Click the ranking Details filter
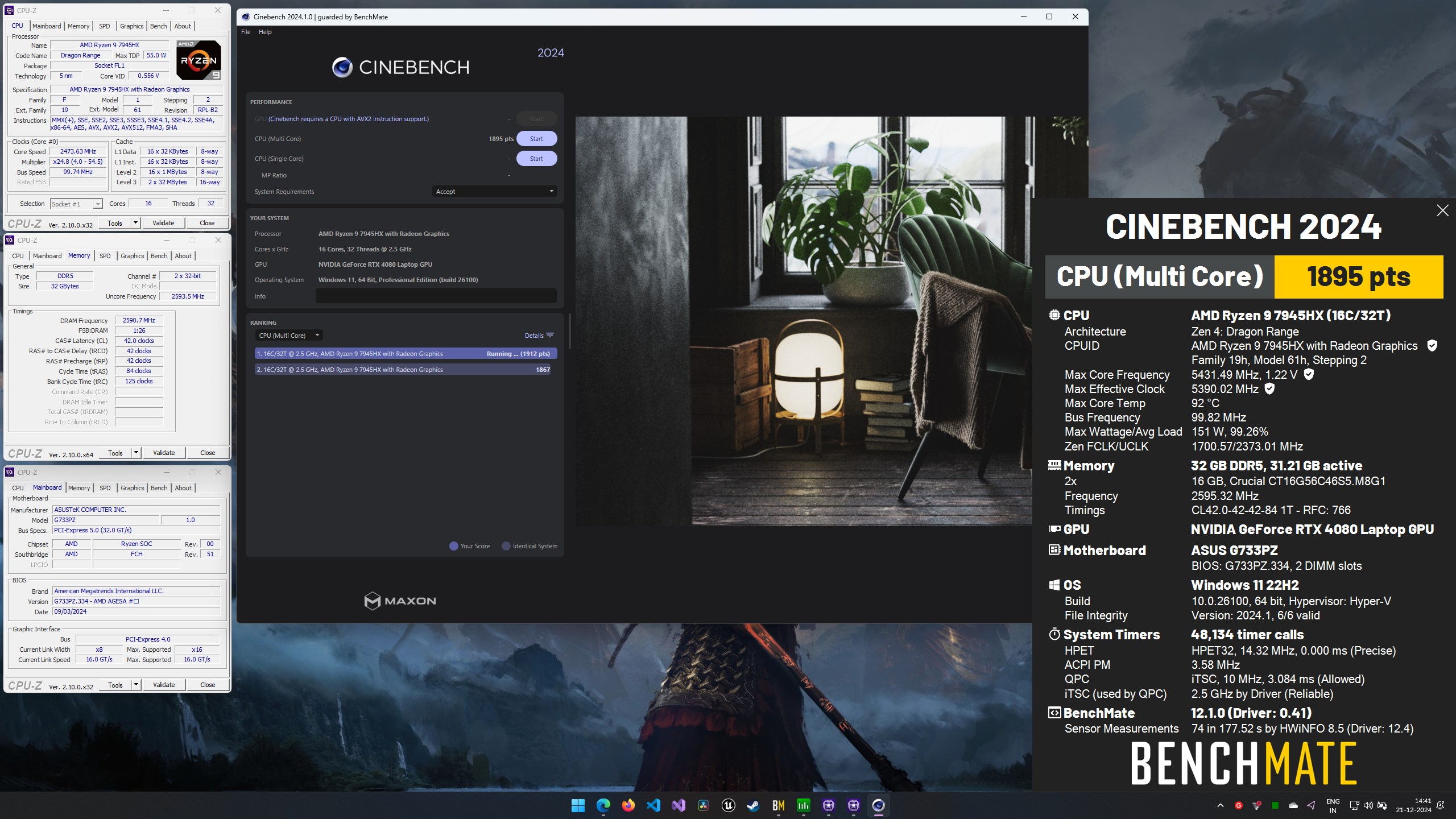 click(539, 336)
